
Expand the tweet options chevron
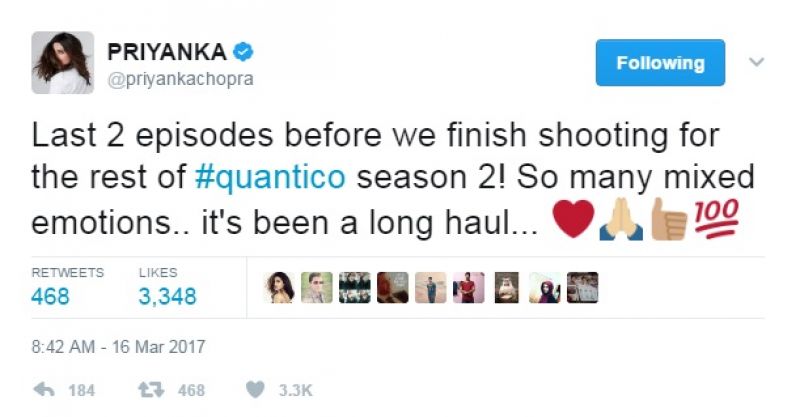757,62
